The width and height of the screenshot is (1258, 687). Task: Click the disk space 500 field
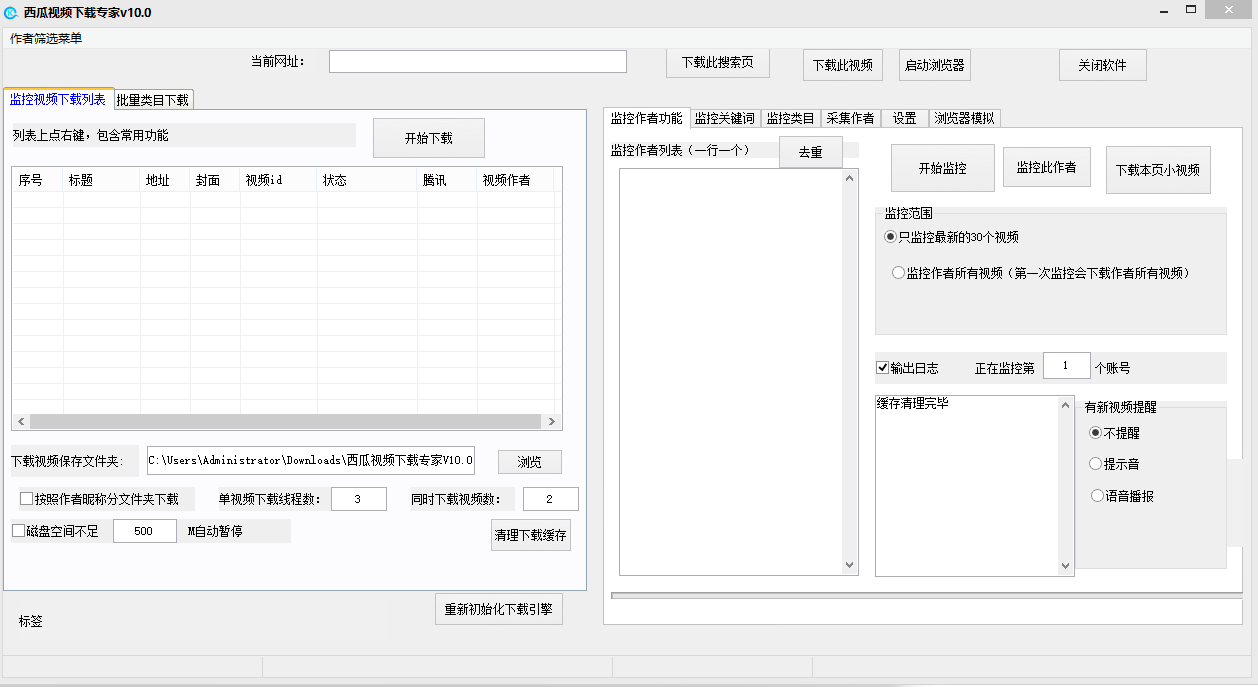click(x=145, y=531)
